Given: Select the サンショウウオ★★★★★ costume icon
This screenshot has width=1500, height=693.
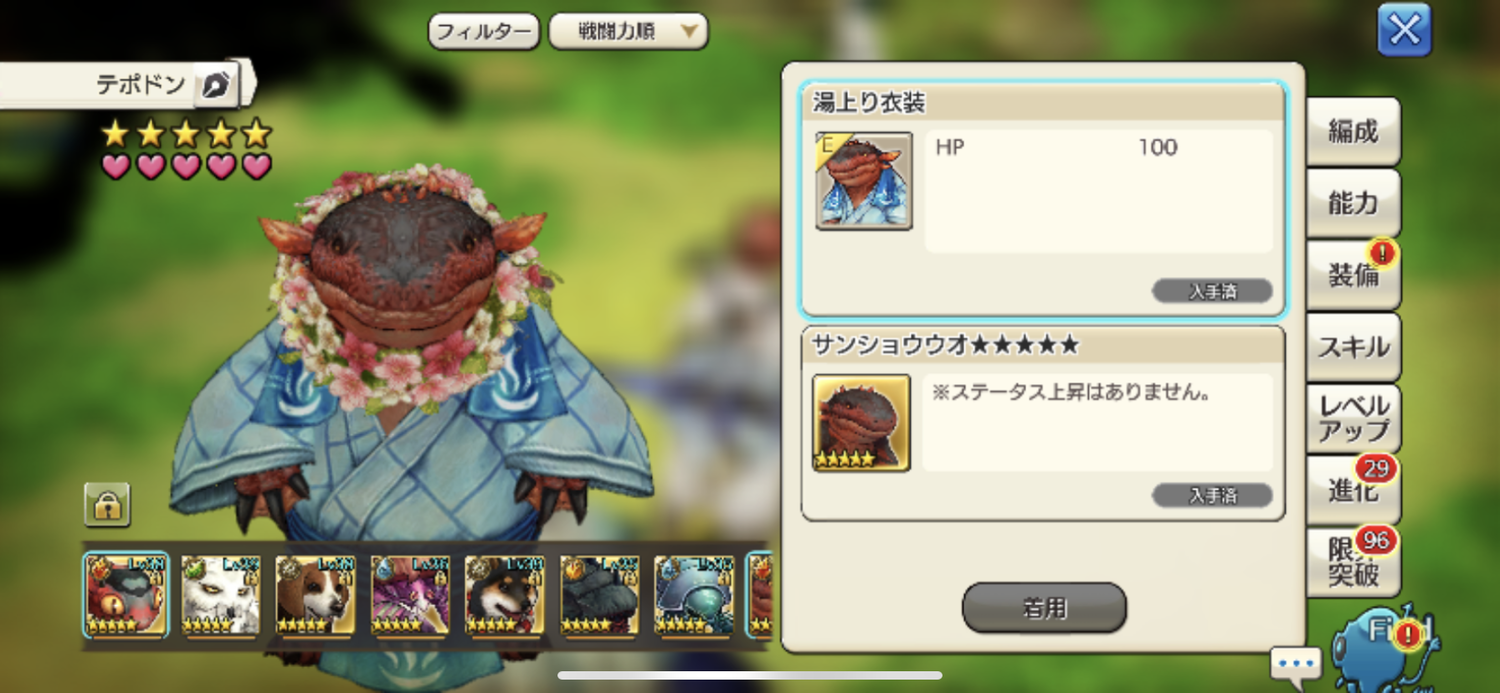Looking at the screenshot, I should 861,423.
